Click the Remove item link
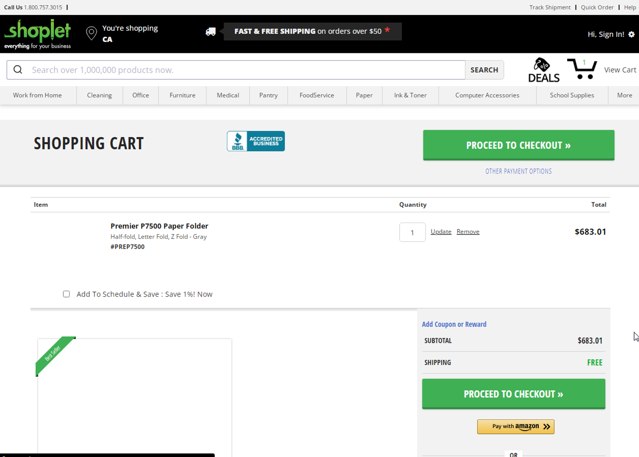Screen dimensions: 639x457 pyautogui.click(x=468, y=232)
